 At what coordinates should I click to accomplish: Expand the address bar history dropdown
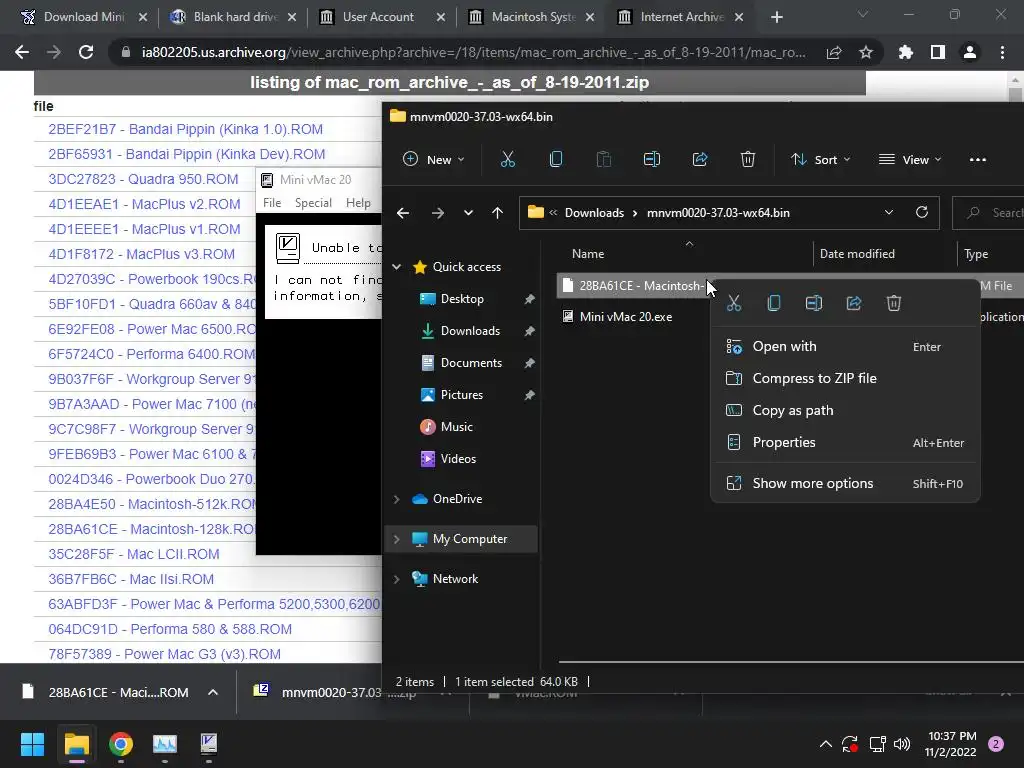(x=889, y=212)
